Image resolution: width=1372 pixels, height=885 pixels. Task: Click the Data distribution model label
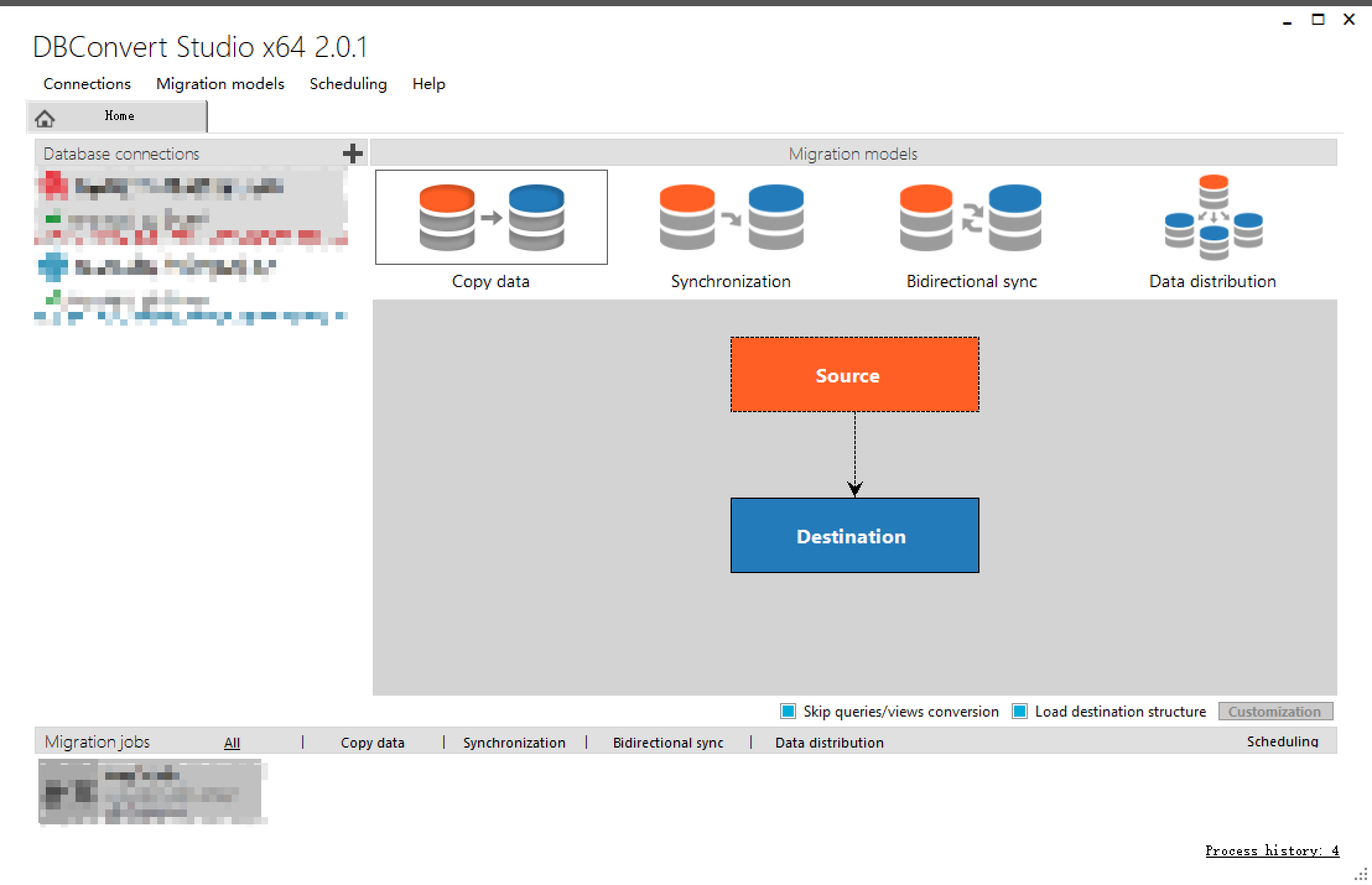click(1213, 282)
